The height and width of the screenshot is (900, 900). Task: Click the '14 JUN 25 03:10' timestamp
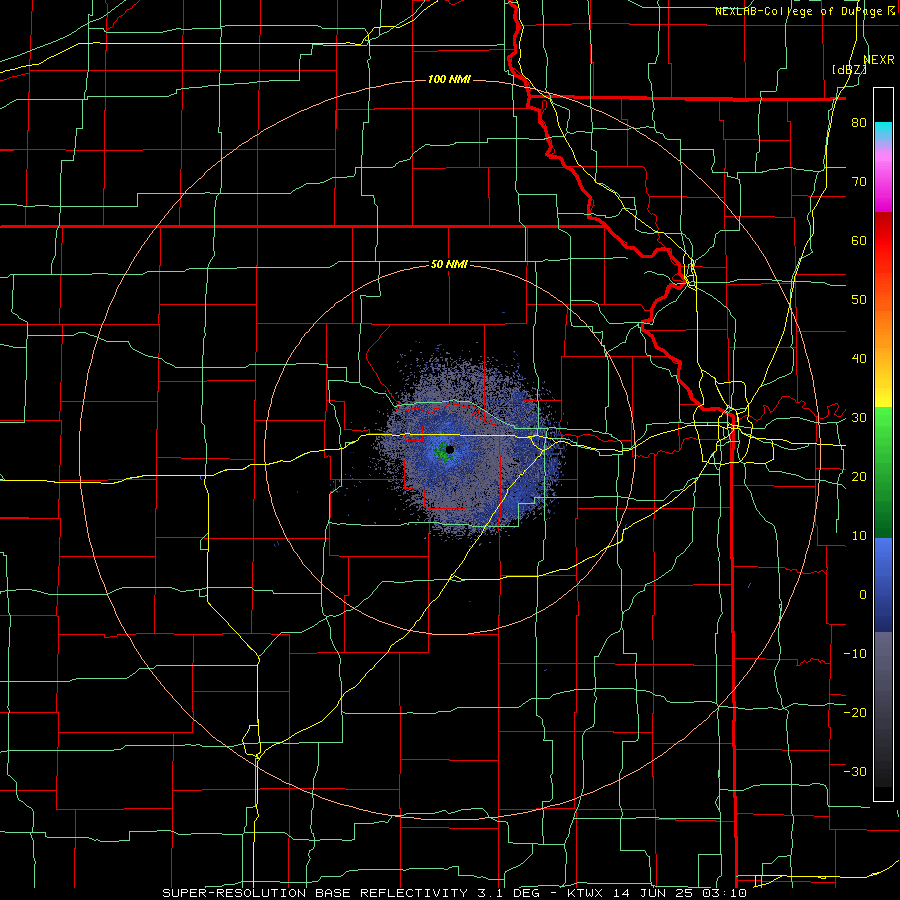[680, 893]
